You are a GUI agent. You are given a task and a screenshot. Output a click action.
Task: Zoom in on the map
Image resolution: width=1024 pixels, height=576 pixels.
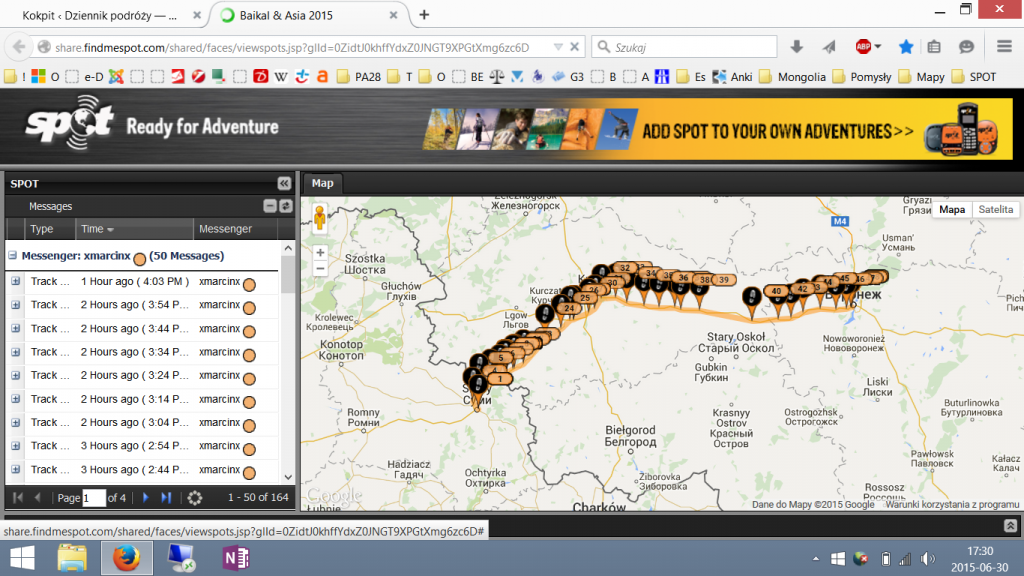coord(320,253)
